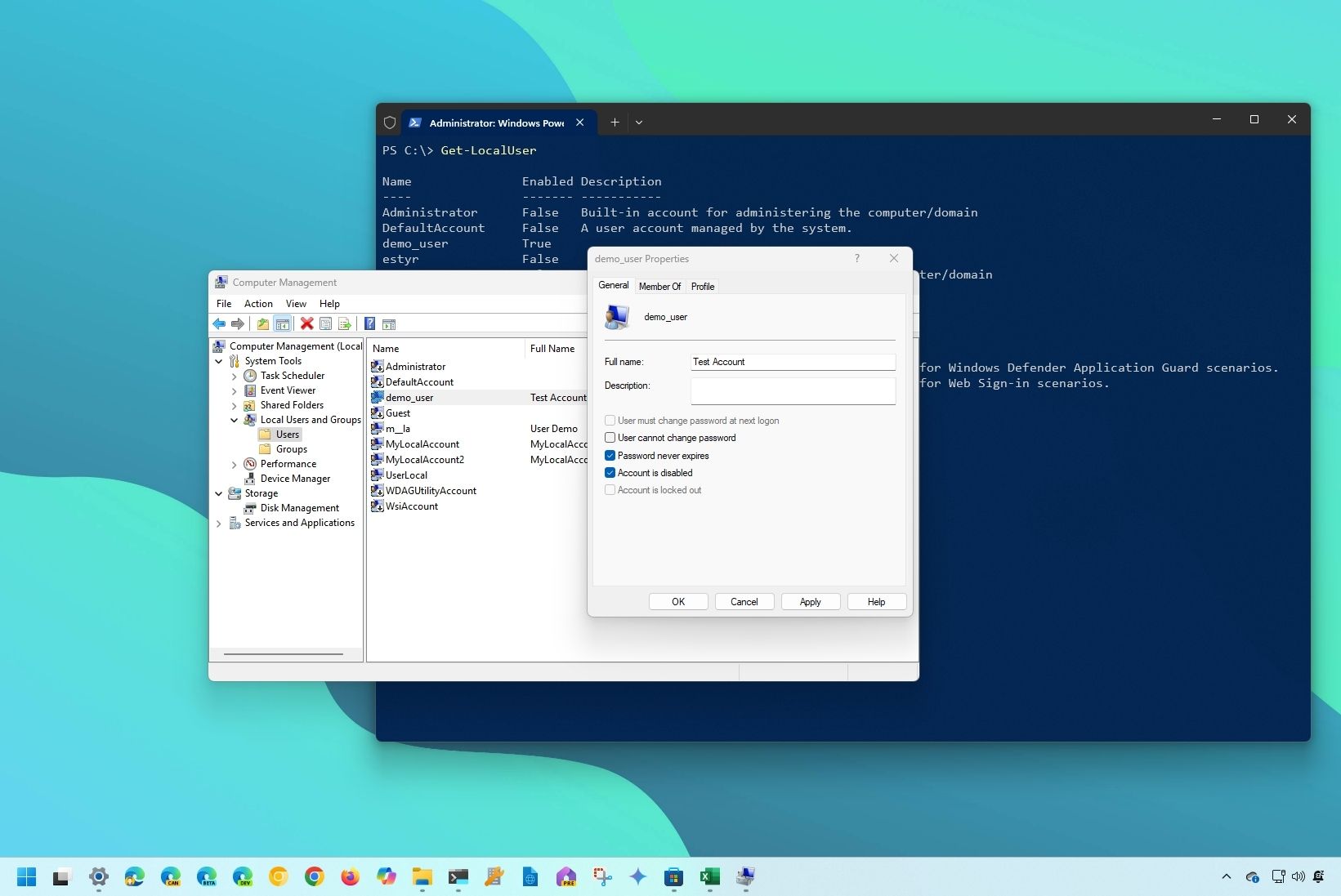1341x896 pixels.
Task: Click the Forward navigation arrow in Computer Management
Action: (238, 324)
